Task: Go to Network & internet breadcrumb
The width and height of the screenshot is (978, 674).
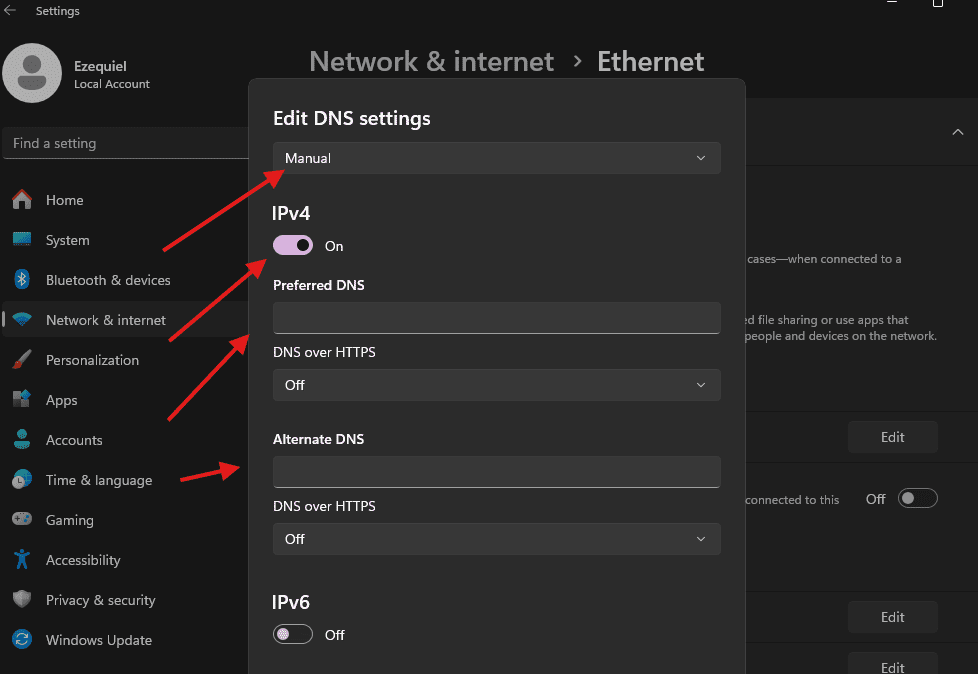Action: pos(431,61)
